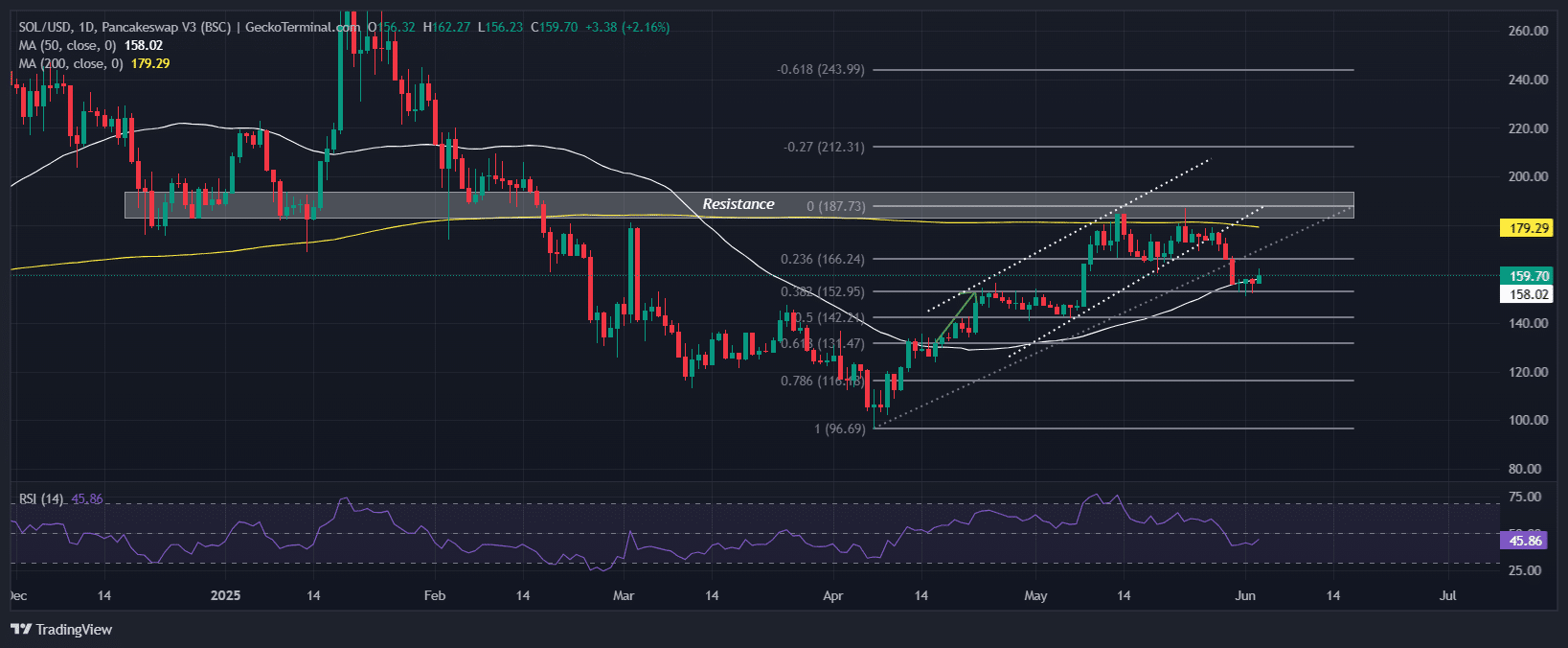Select the MA 200 indicator legend

[71, 63]
